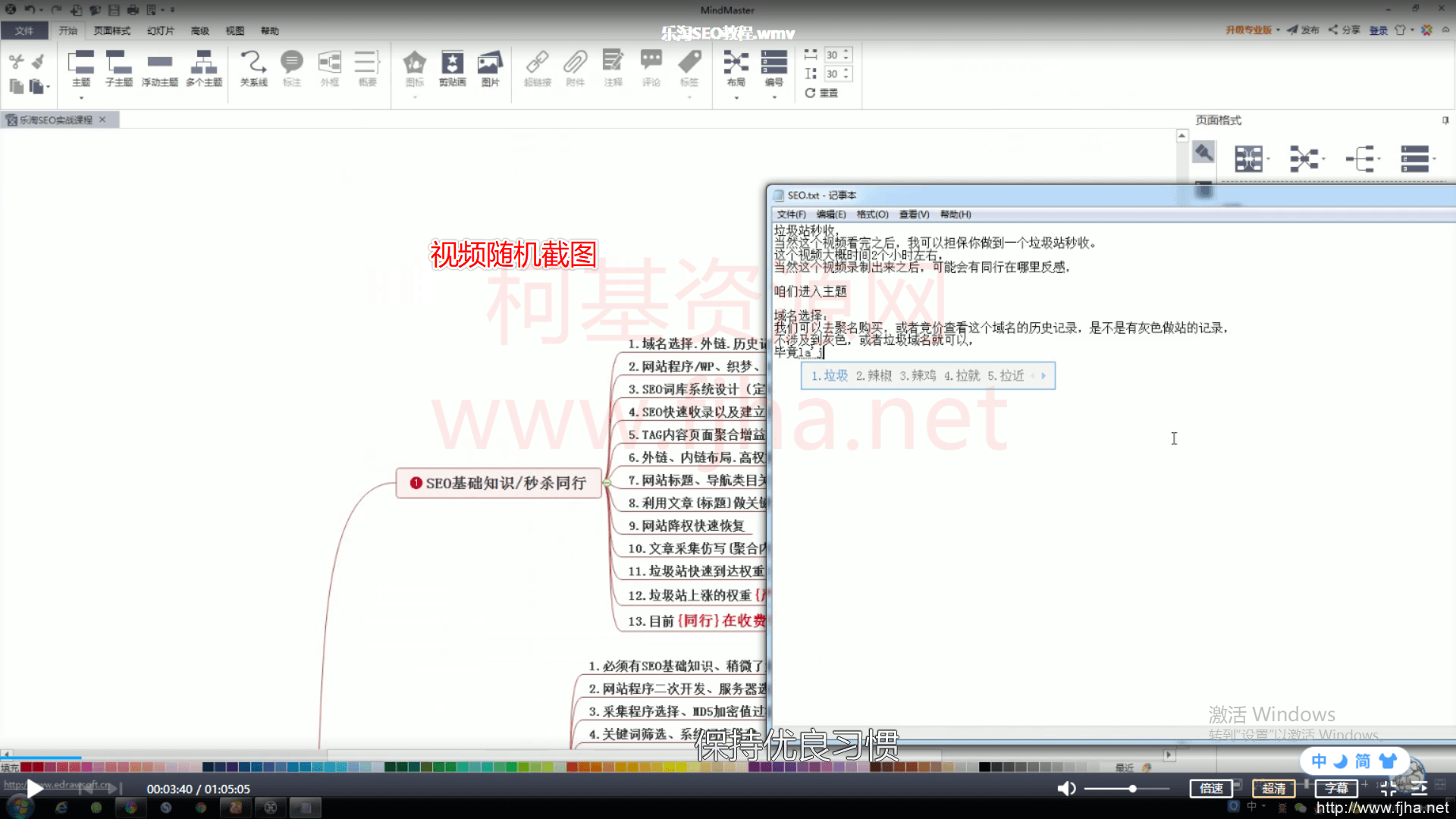Switch to the 页面样式 ribbon tab
Viewport: 1456px width, 819px height.
click(x=111, y=30)
